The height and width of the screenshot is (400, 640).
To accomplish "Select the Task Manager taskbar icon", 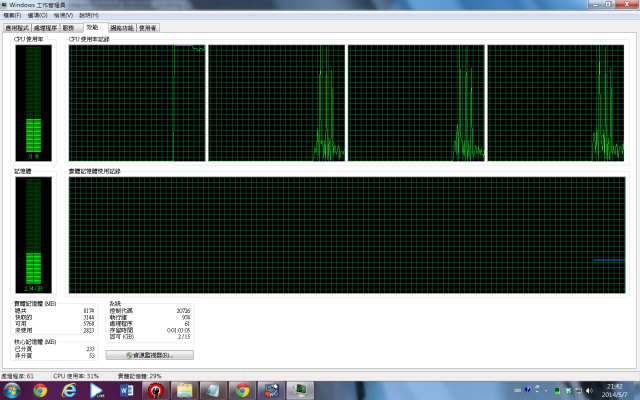I will tap(300, 391).
